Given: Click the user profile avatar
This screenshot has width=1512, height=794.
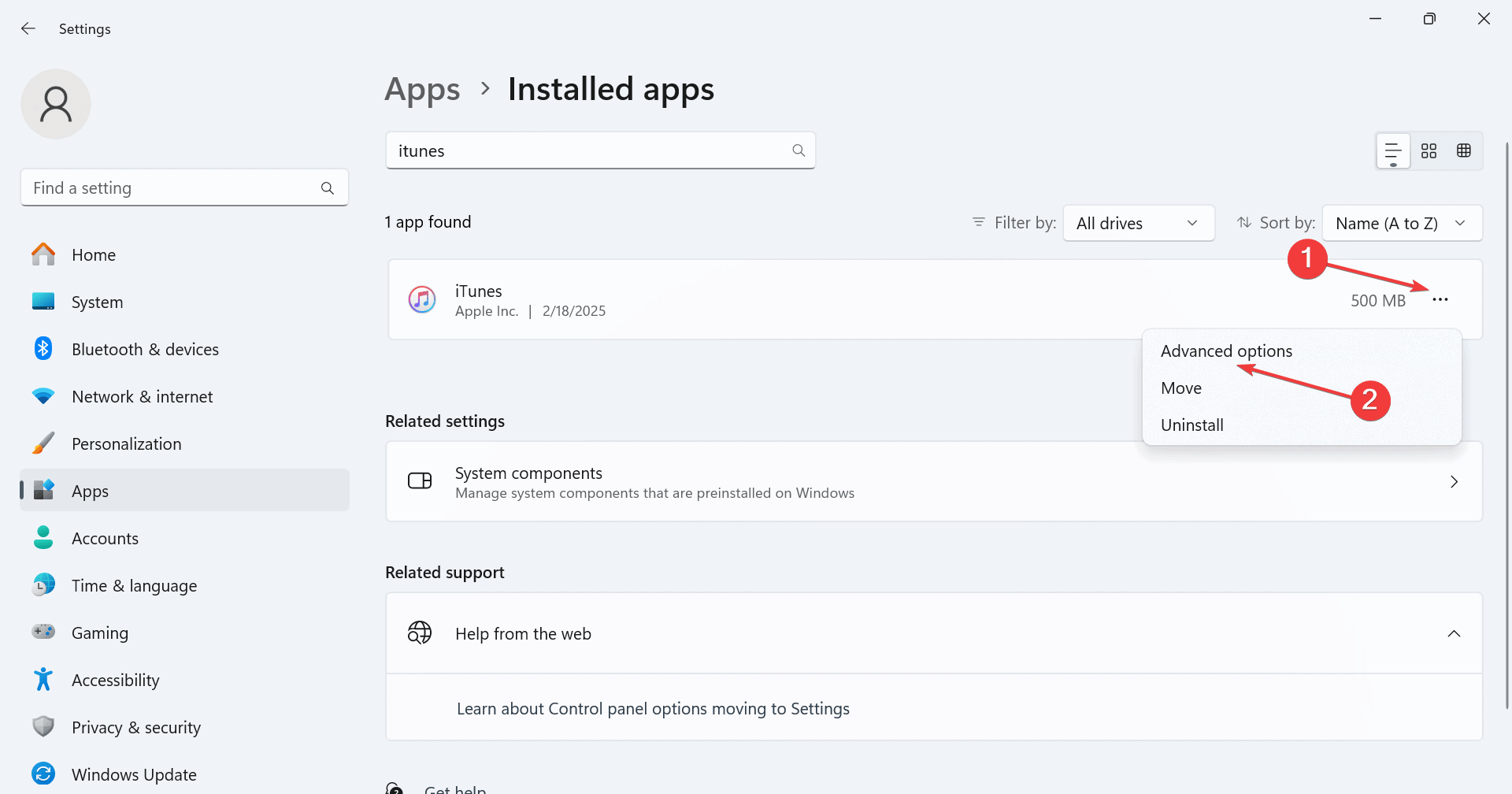Looking at the screenshot, I should pyautogui.click(x=56, y=104).
